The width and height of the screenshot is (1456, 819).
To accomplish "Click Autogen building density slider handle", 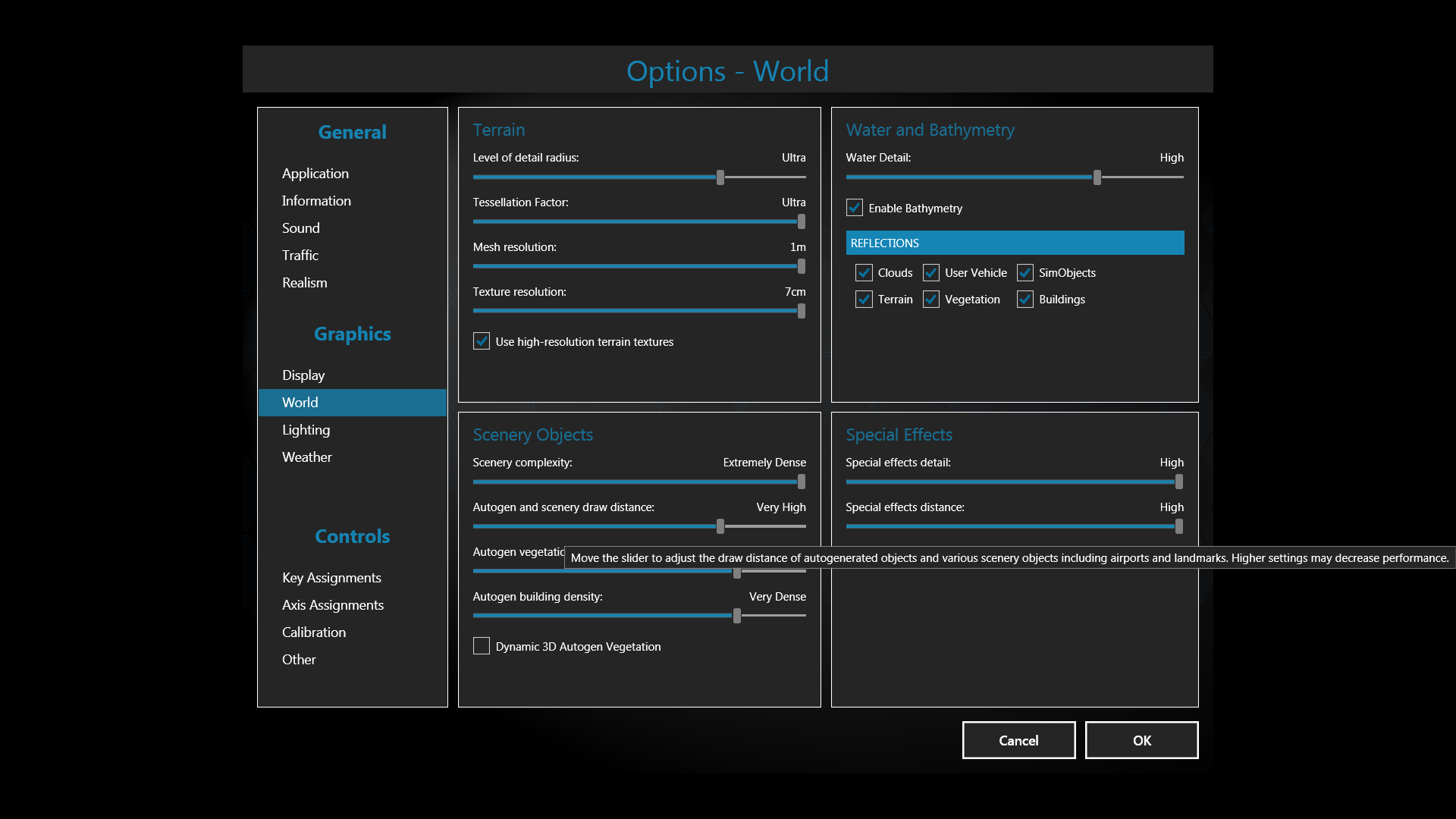I will [737, 616].
